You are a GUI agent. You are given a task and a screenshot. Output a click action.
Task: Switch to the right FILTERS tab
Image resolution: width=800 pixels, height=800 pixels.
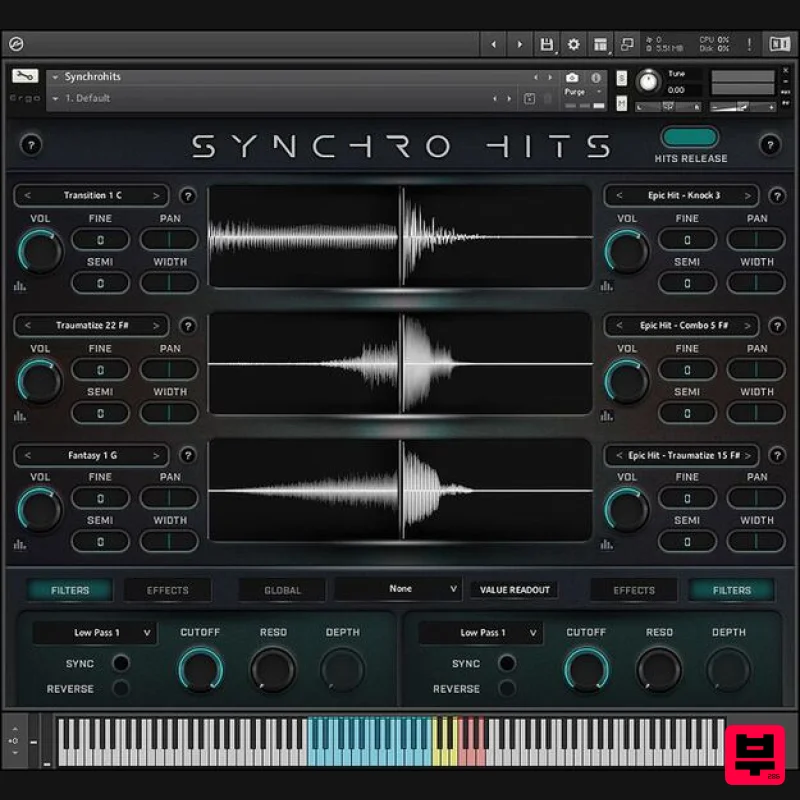(732, 590)
